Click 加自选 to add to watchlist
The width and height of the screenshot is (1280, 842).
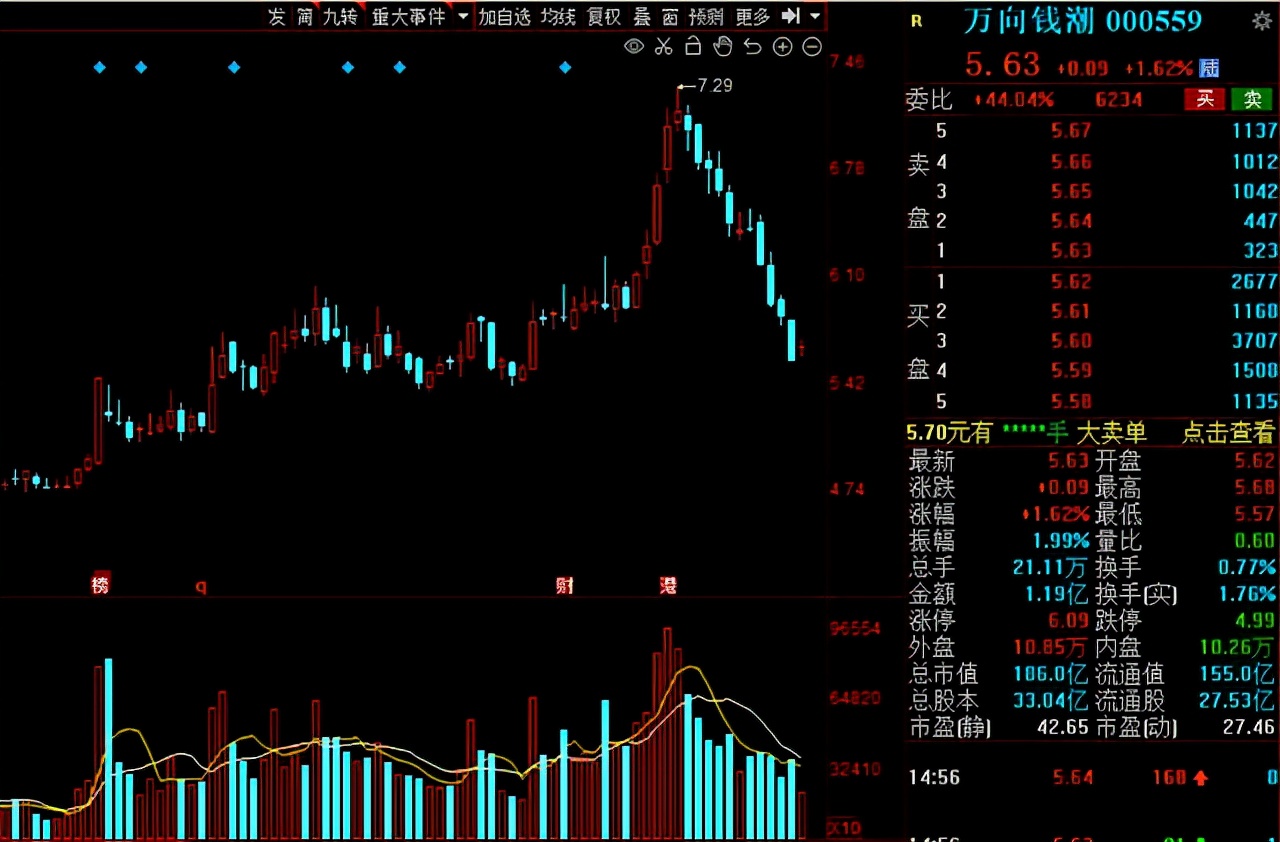[505, 16]
